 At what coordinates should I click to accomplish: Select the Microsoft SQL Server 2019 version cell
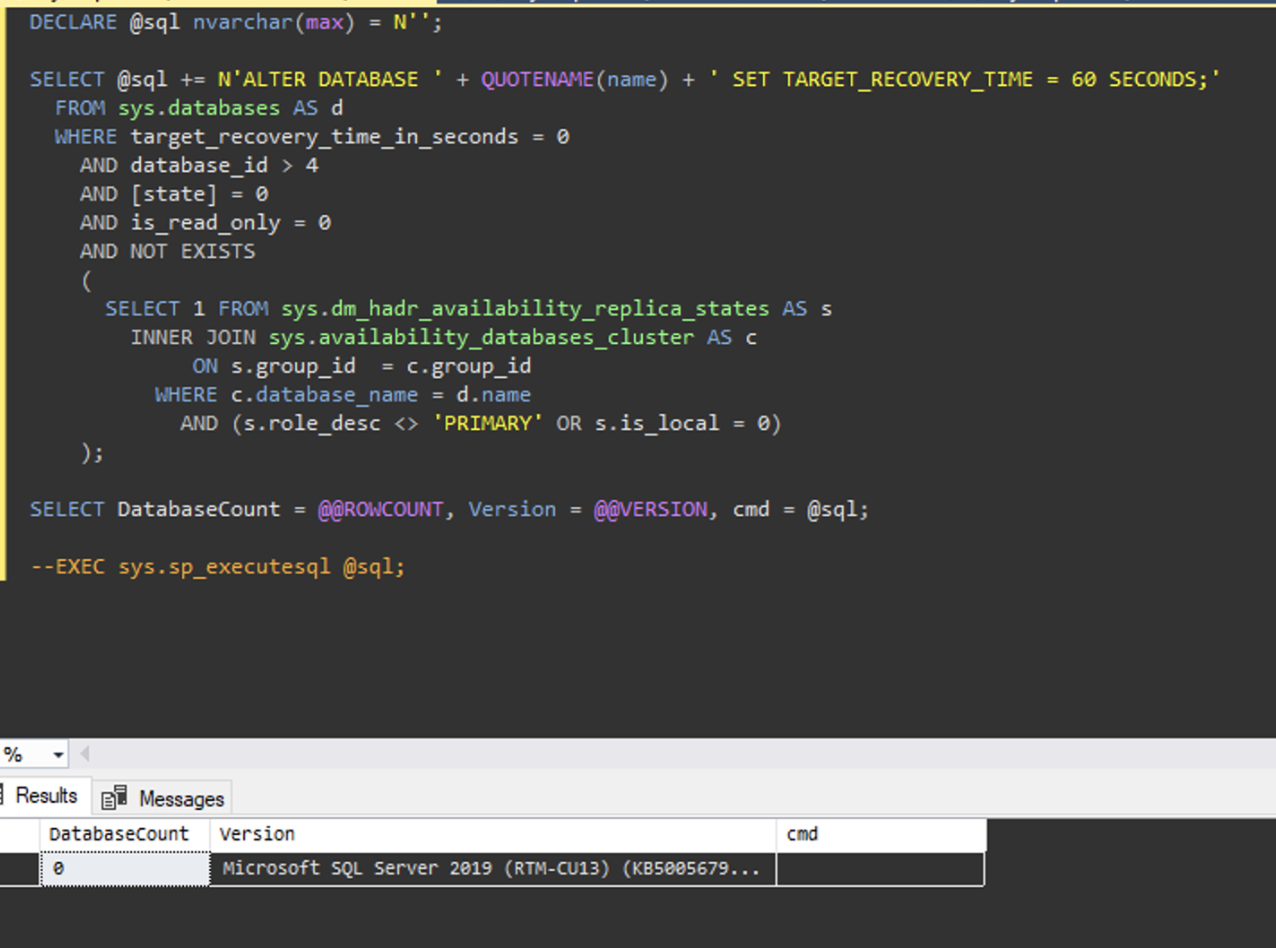(490, 868)
